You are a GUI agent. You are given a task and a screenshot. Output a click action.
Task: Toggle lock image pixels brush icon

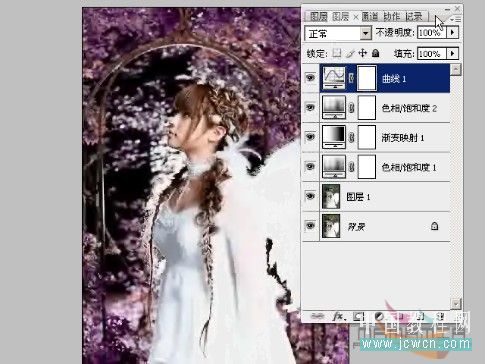(x=350, y=53)
